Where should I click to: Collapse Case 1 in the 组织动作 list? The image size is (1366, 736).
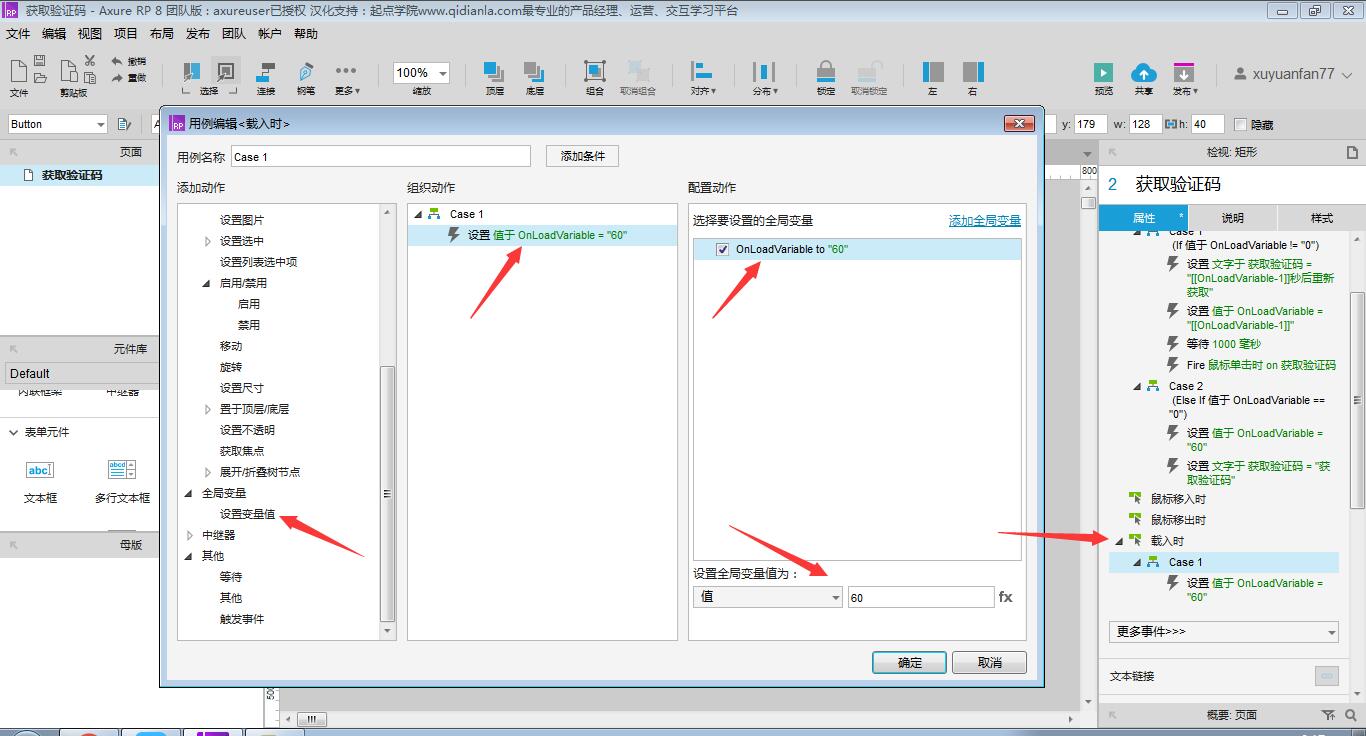point(418,214)
